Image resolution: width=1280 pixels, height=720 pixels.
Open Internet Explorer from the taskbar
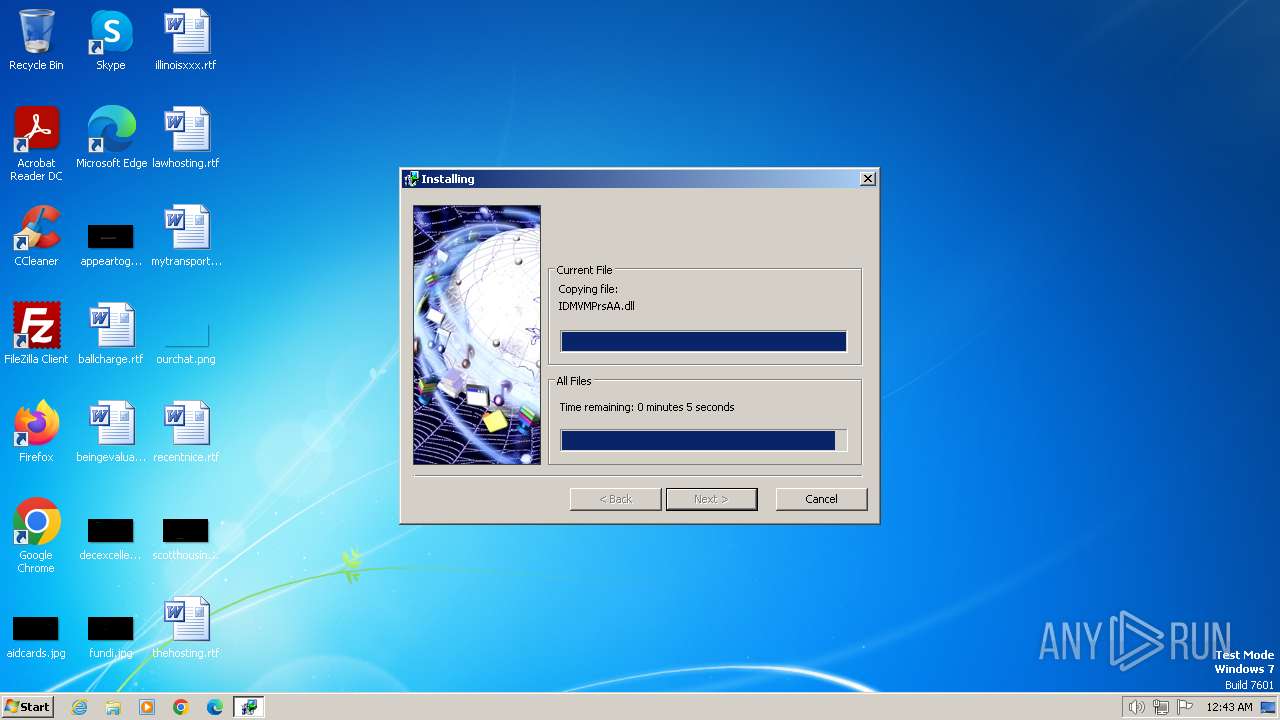79,707
